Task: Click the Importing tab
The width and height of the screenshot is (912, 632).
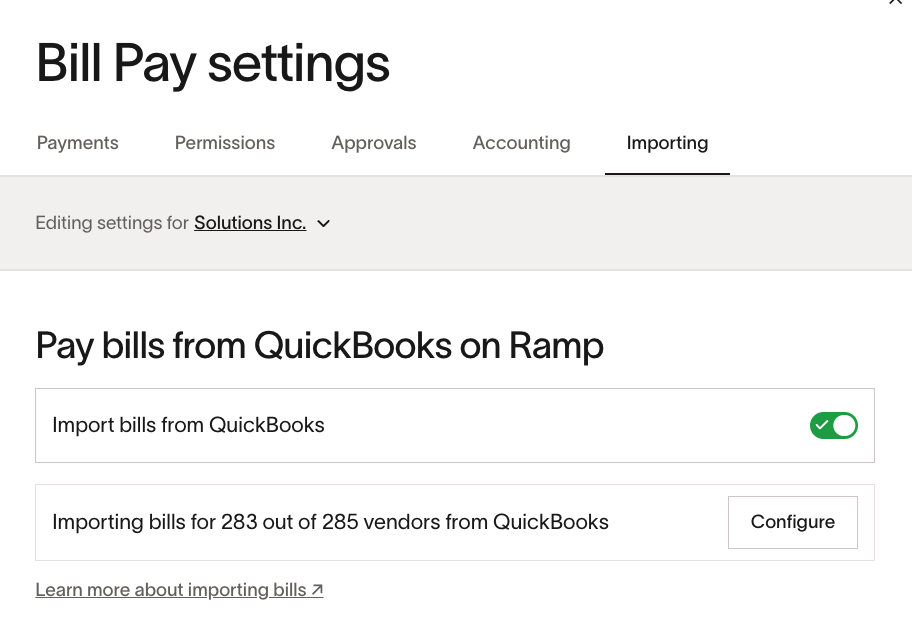Action: click(x=667, y=143)
